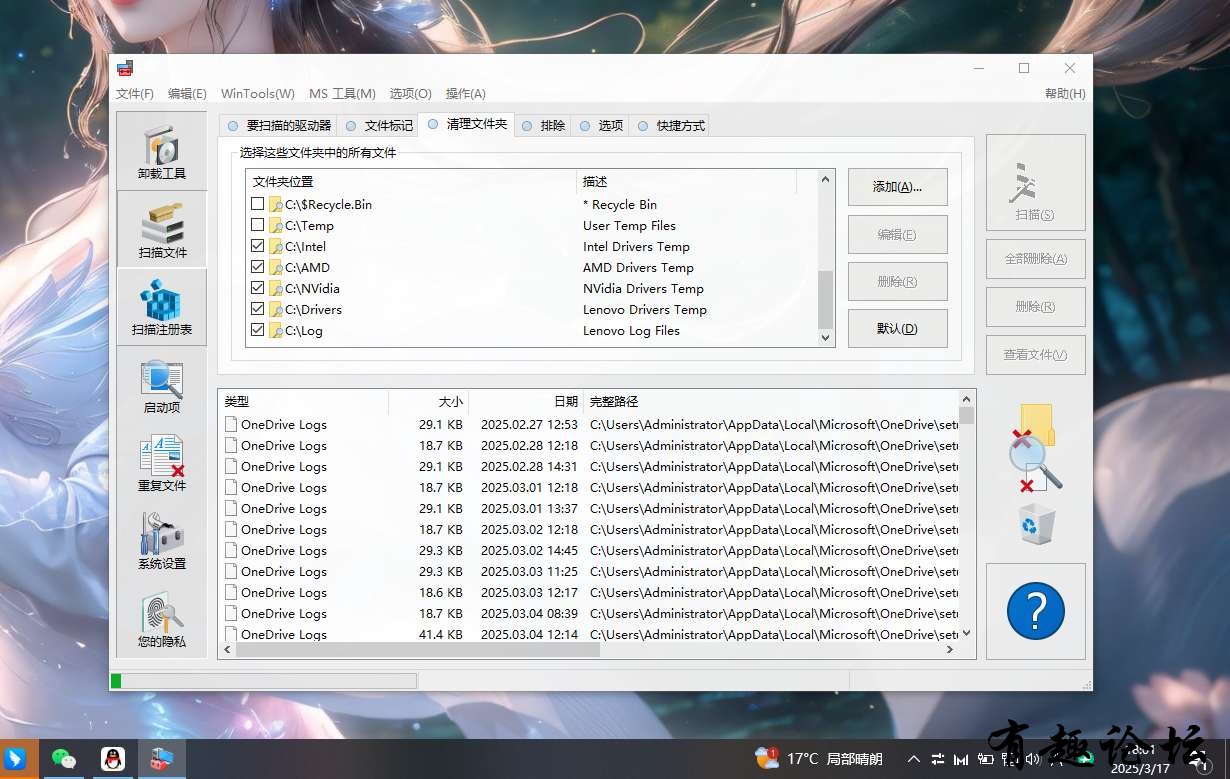This screenshot has height=779, width=1230.
Task: Select the 扫描文件 sidebar tool
Action: (161, 230)
